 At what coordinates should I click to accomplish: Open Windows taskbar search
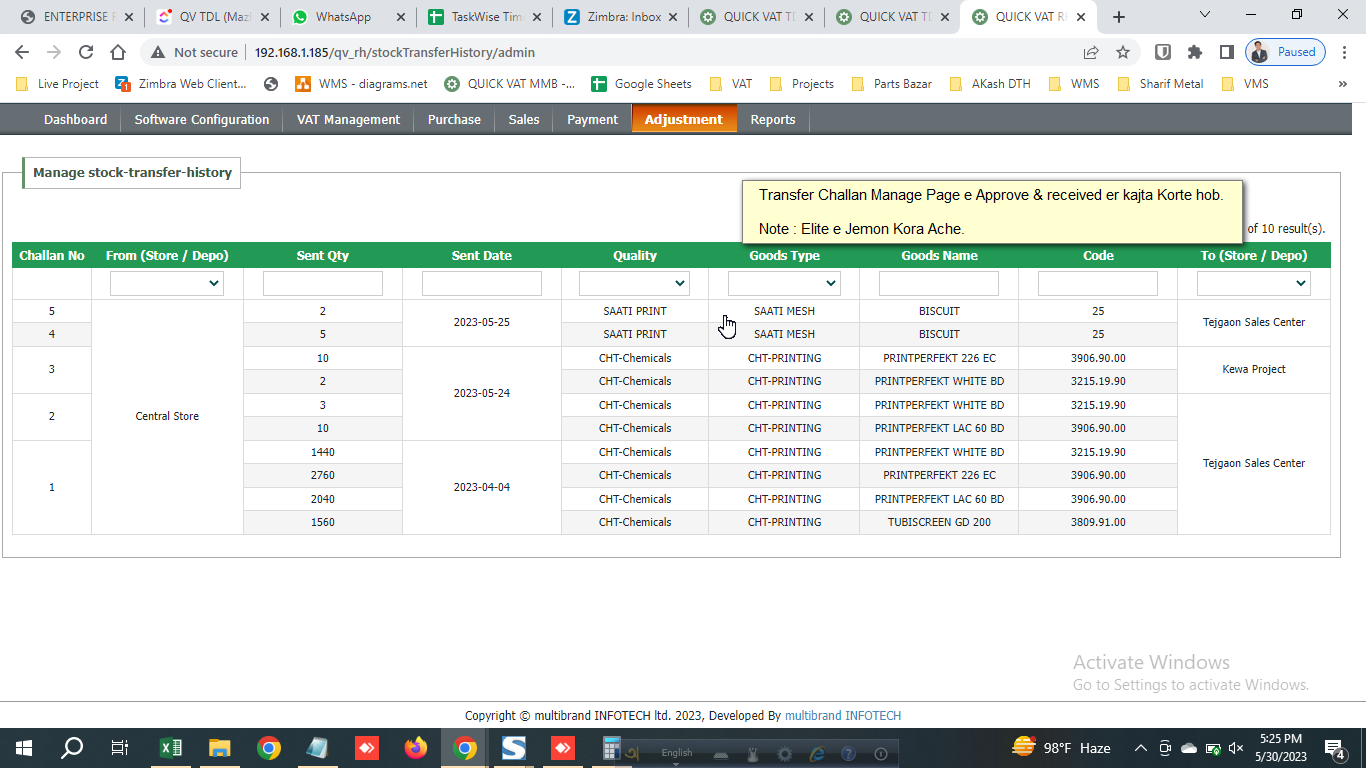[72, 748]
